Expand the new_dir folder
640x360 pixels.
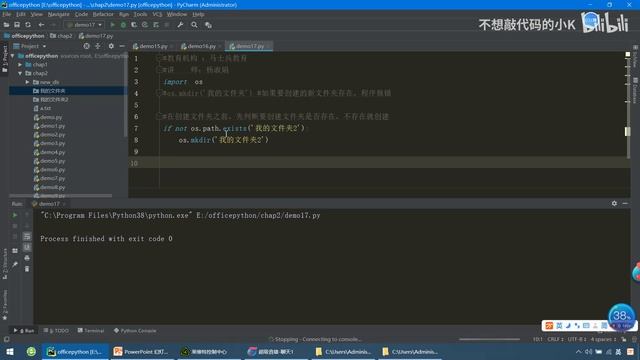point(27,82)
